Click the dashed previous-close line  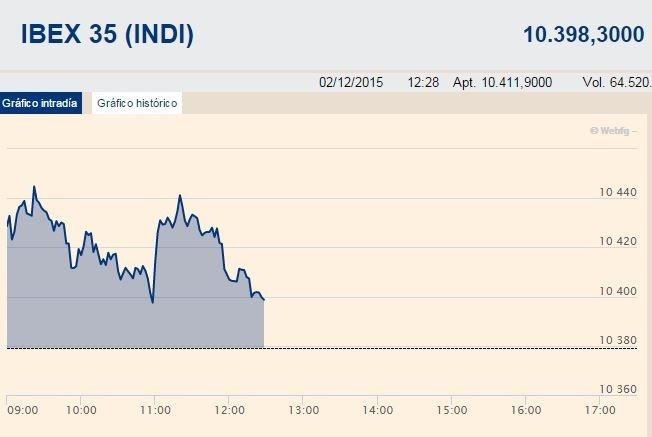[x=322, y=348]
